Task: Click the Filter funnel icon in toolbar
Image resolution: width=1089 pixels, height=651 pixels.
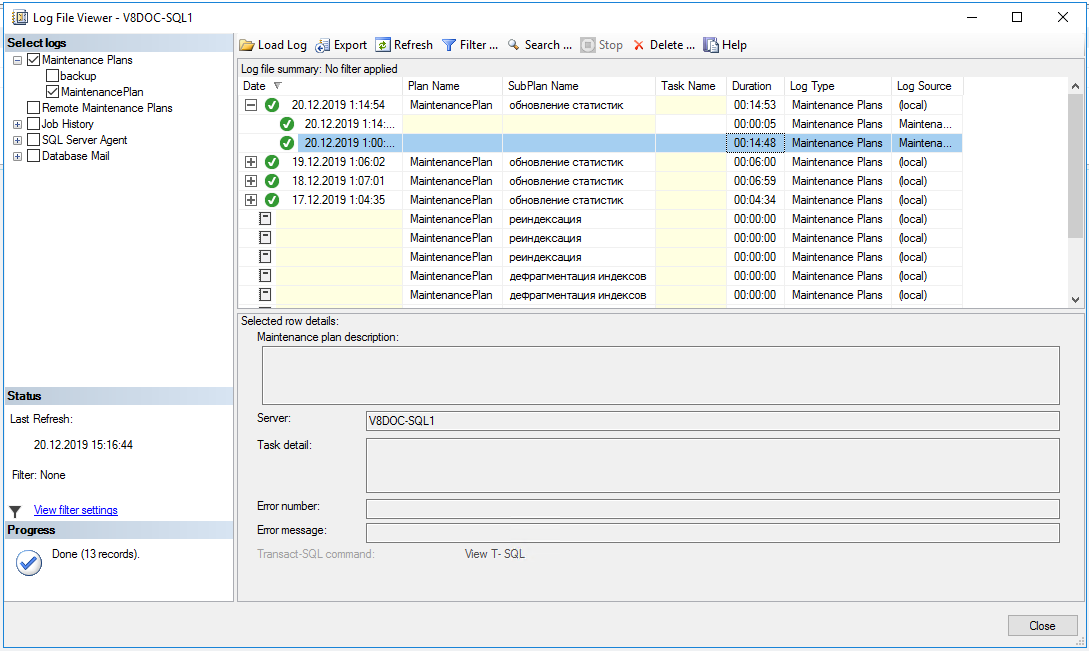Action: click(x=449, y=45)
